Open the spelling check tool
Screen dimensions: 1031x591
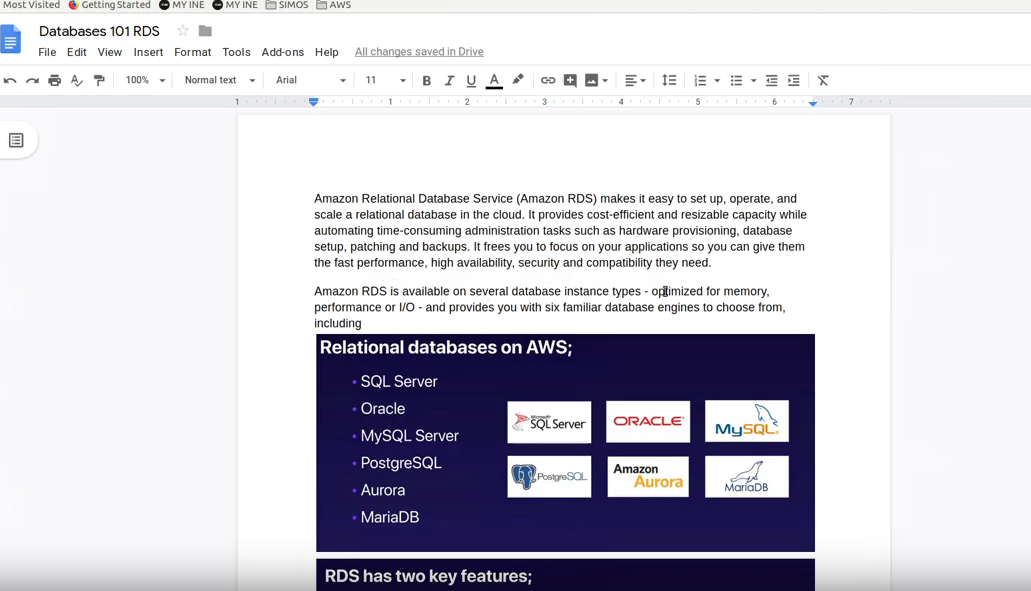point(76,80)
